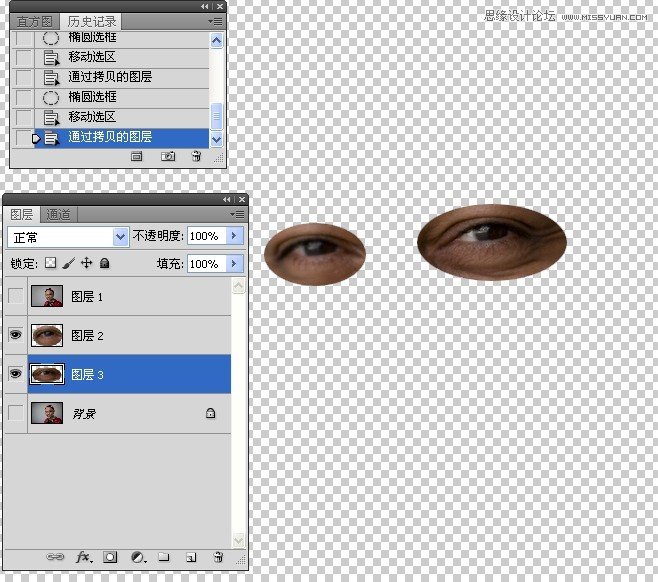Create a new layer
The height and width of the screenshot is (582, 658).
click(x=191, y=557)
